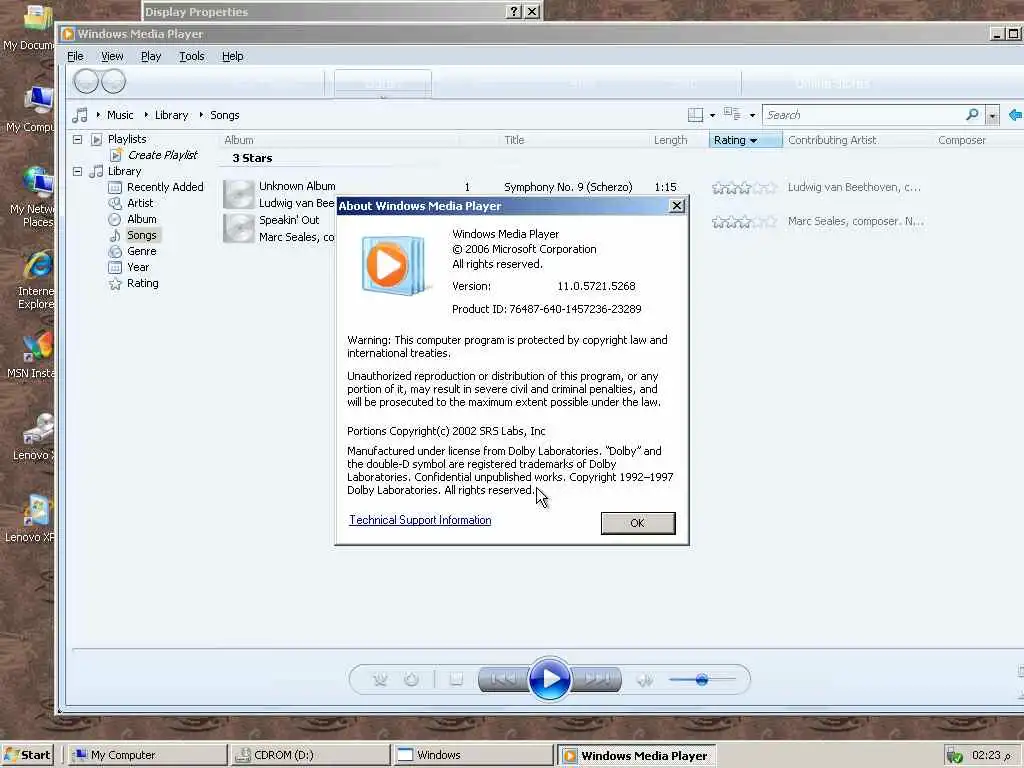Click the music note category icon

(x=80, y=116)
